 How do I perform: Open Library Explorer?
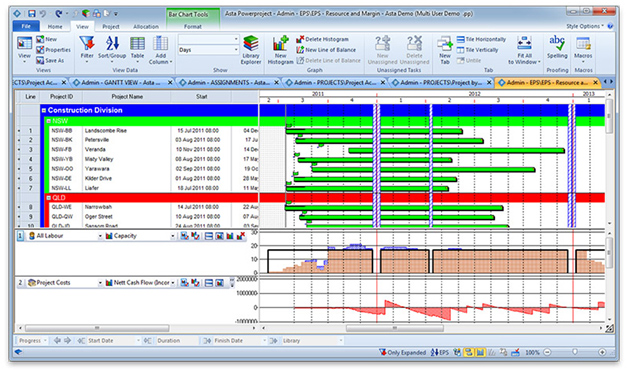251,50
